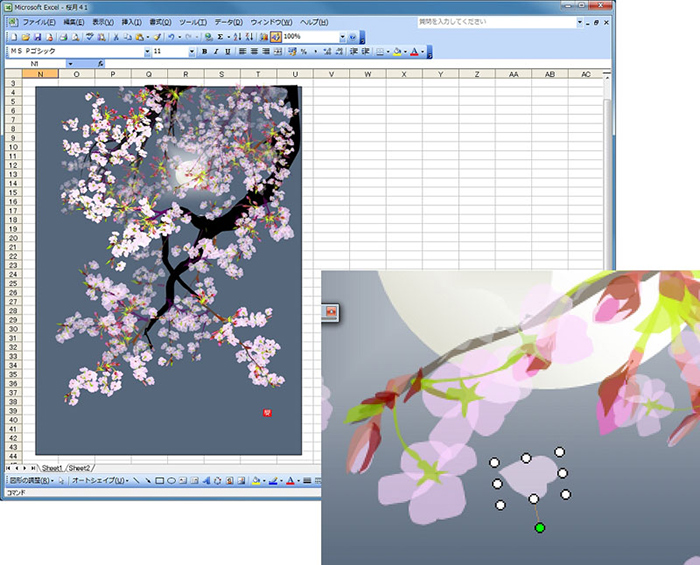Select the Oval shape tool
The height and width of the screenshot is (565, 700).
[170, 481]
